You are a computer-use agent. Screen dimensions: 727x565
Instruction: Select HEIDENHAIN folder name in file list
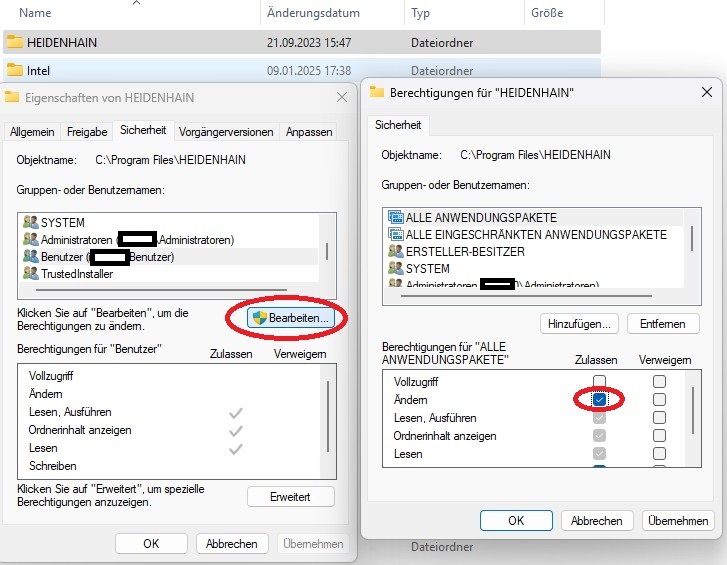click(x=62, y=43)
